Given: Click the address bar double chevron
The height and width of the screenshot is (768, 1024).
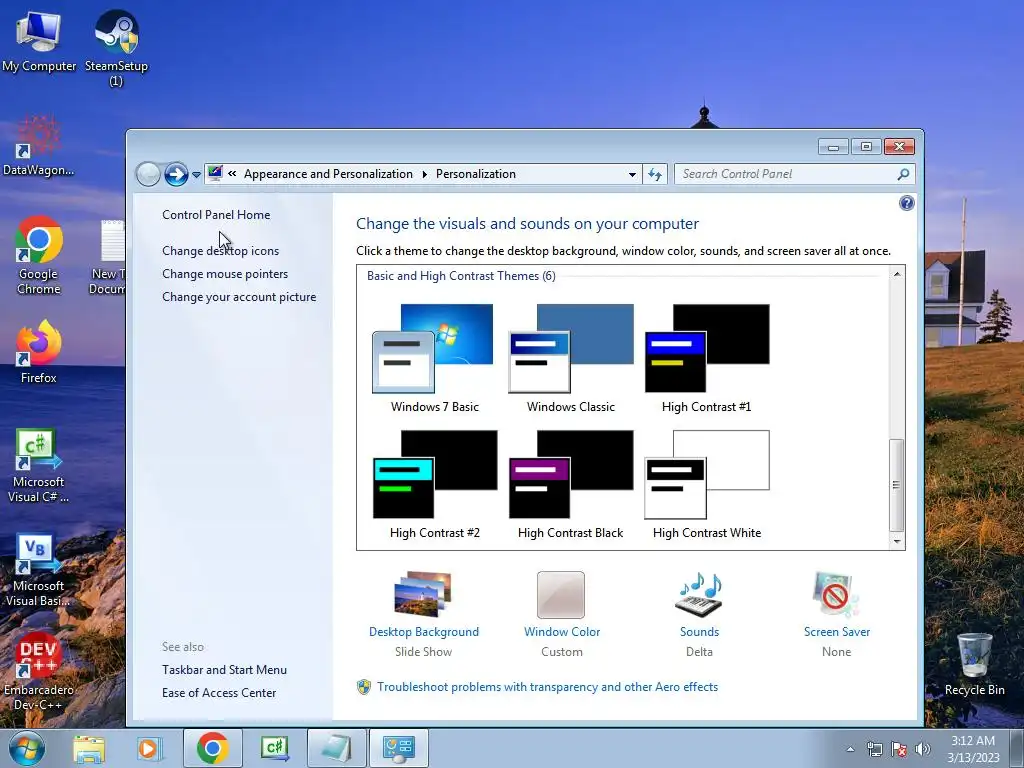Looking at the screenshot, I should click(232, 174).
